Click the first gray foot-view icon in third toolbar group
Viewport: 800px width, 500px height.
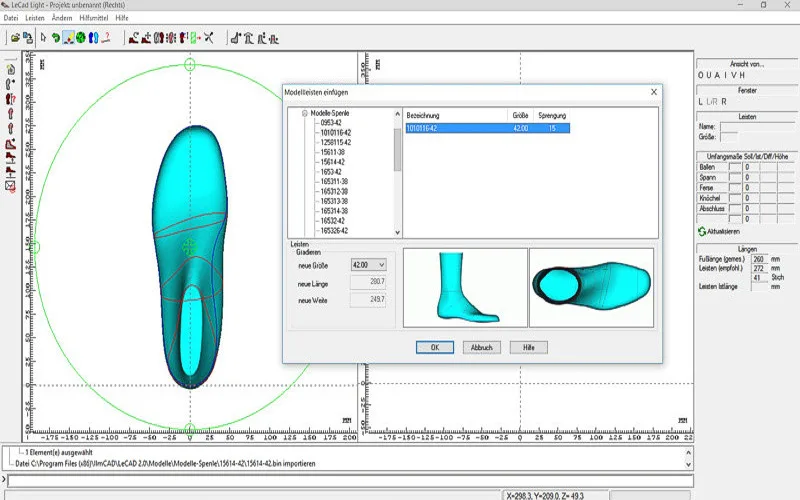pyautogui.click(x=236, y=38)
